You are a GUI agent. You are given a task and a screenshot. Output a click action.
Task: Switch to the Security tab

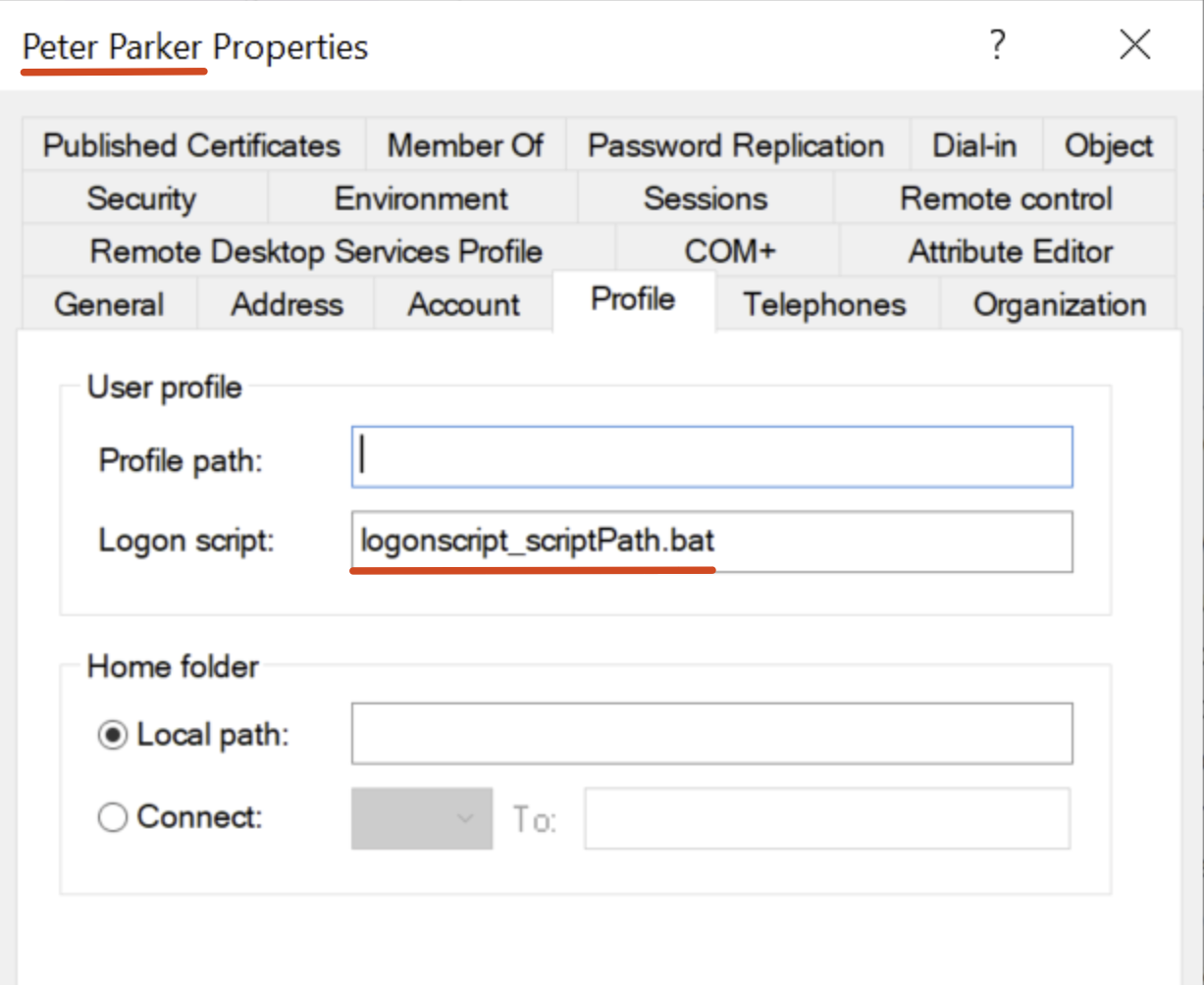[x=142, y=199]
